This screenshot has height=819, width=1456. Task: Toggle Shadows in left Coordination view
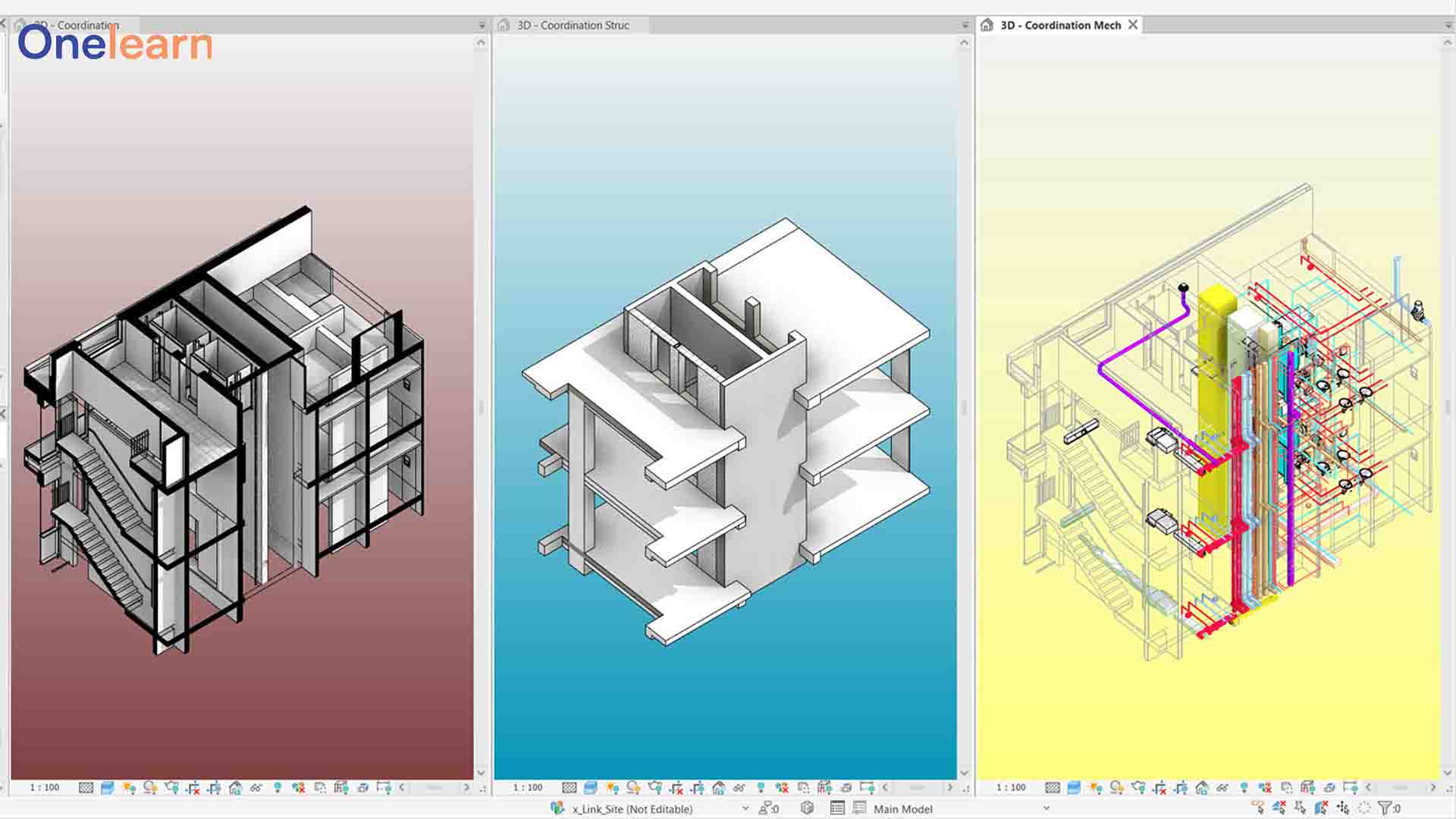[150, 788]
